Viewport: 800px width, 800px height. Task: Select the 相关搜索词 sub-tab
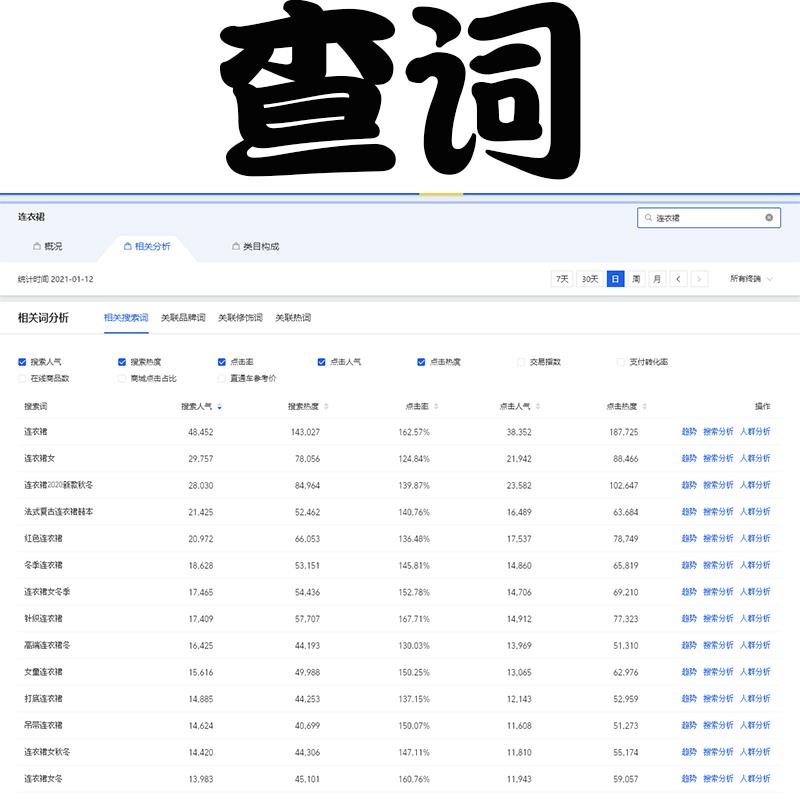coord(126,317)
